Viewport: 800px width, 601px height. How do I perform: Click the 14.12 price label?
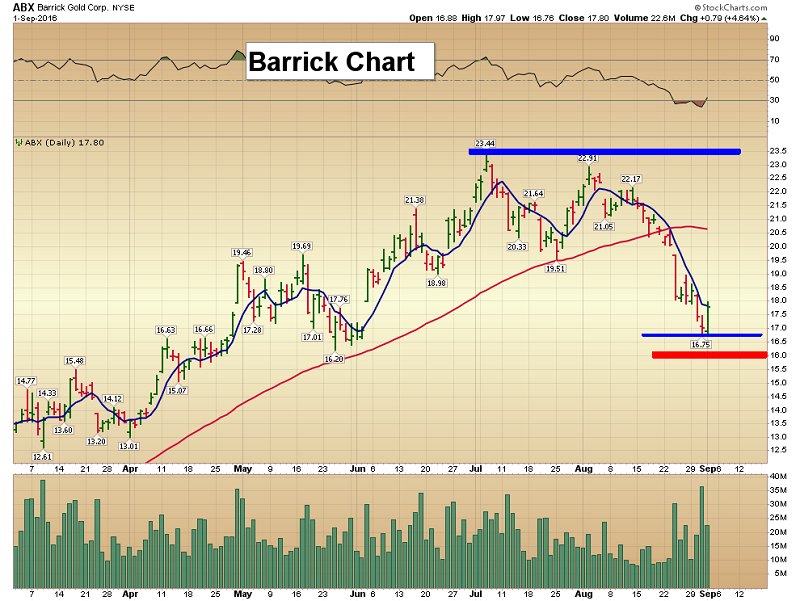tap(113, 399)
